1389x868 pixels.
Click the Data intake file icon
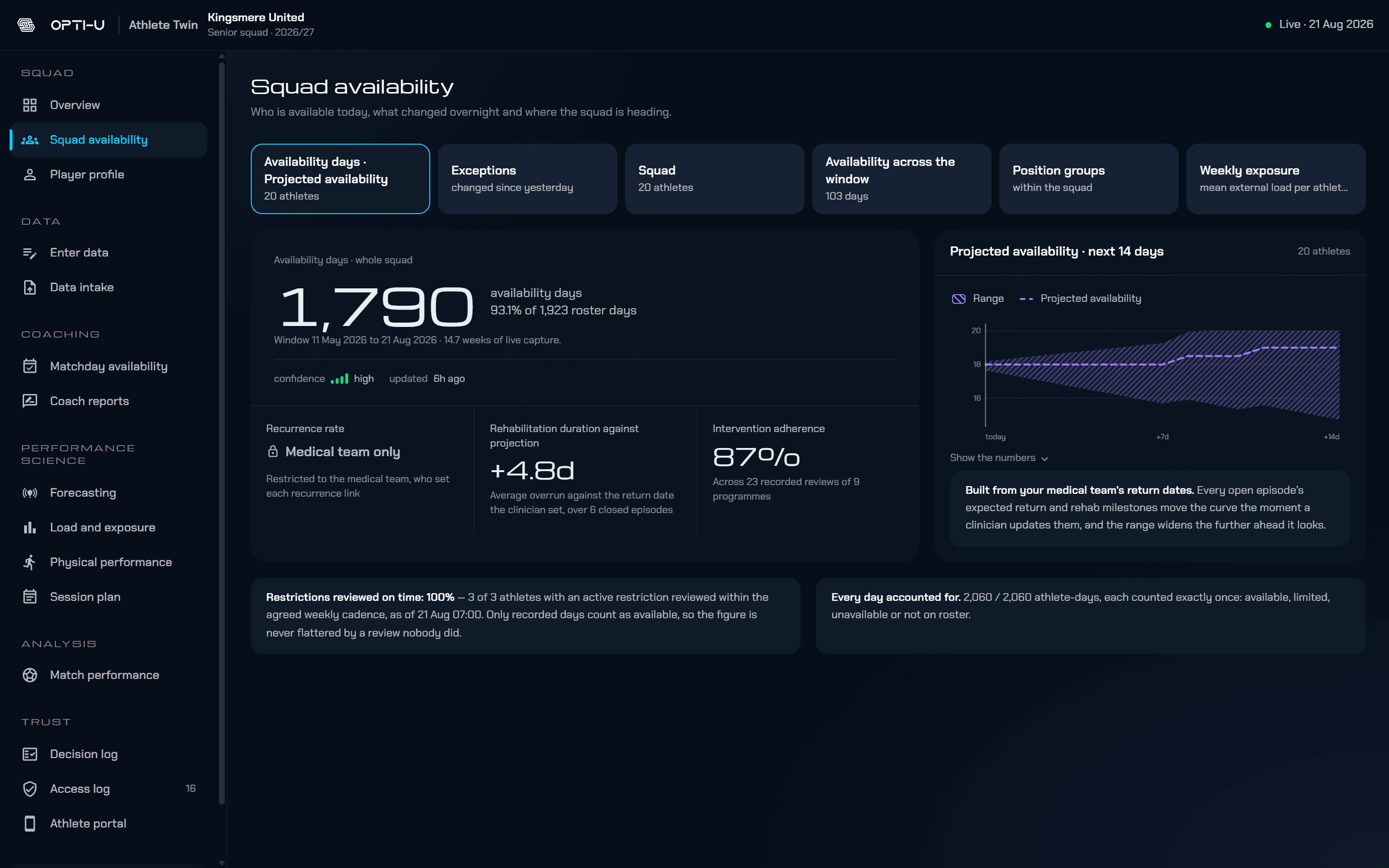30,287
